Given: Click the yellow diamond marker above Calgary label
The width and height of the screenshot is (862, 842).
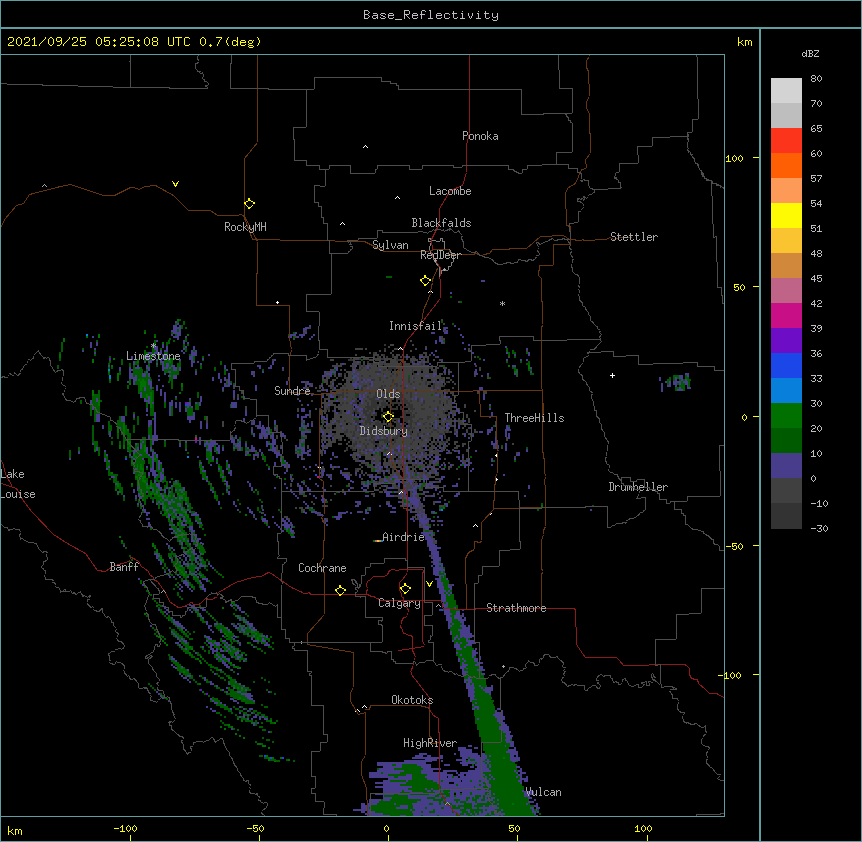Looking at the screenshot, I should pos(405,589).
